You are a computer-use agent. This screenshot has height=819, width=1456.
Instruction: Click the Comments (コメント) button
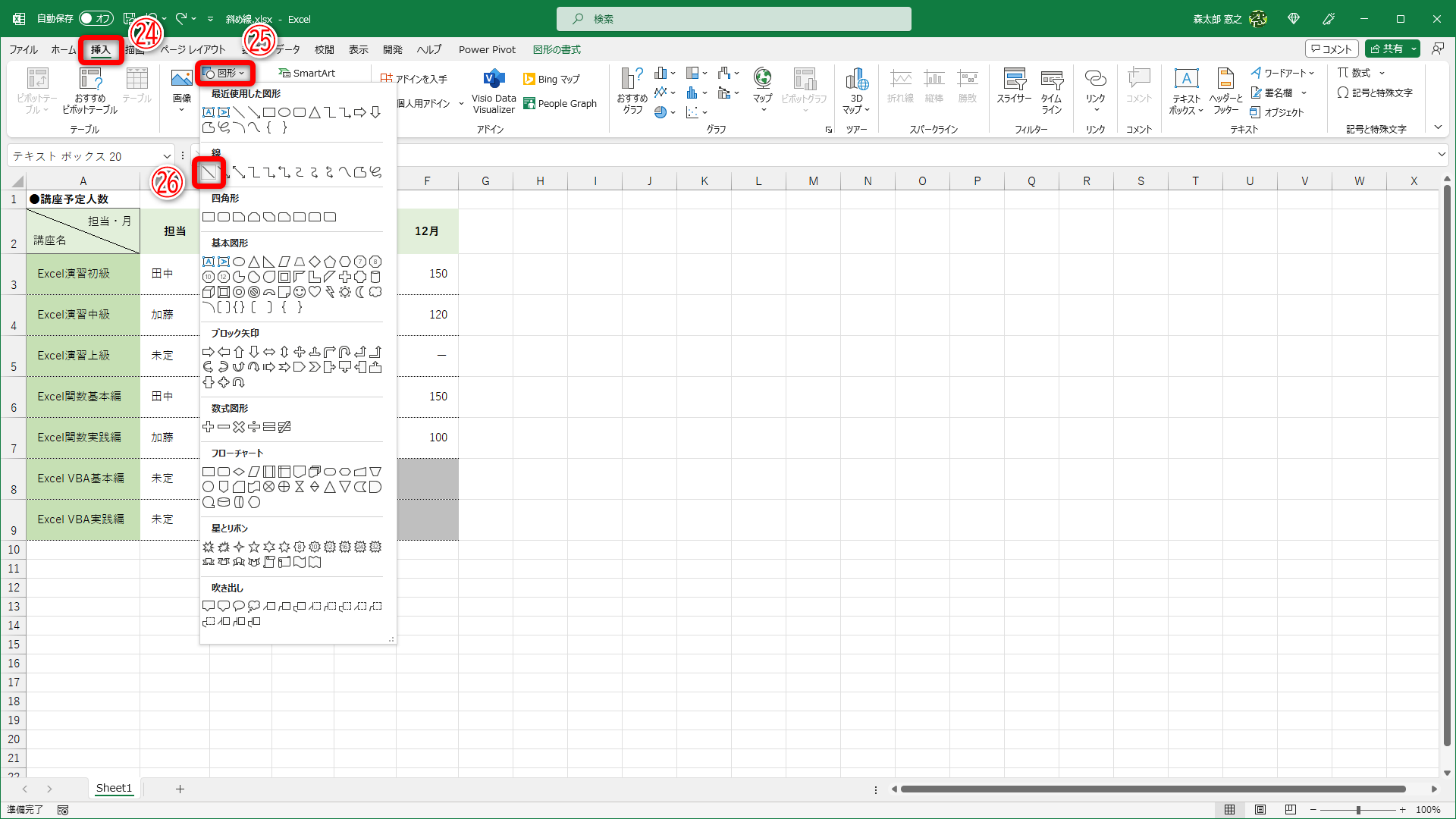(x=1331, y=49)
